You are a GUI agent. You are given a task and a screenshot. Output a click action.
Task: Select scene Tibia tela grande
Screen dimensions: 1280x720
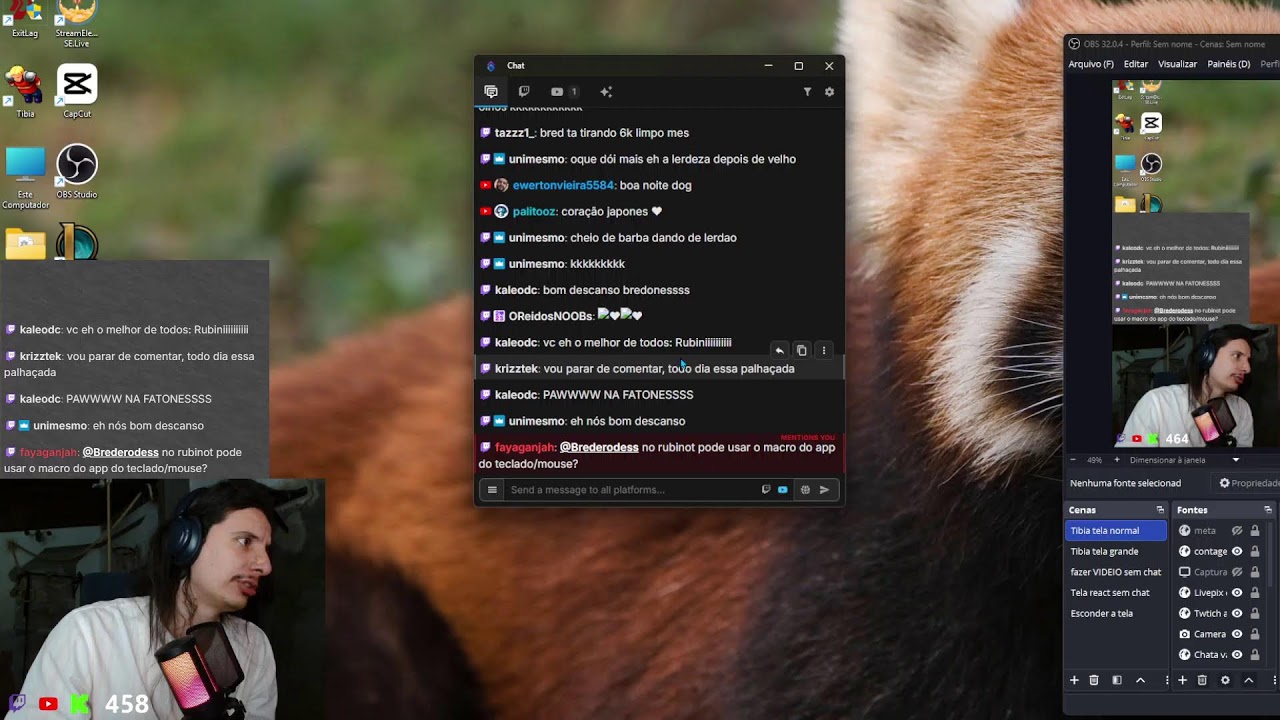pyautogui.click(x=1116, y=551)
